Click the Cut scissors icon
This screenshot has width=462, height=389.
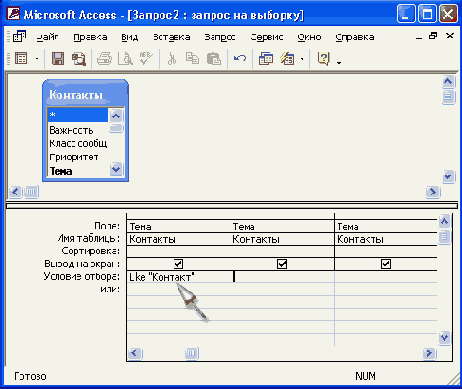click(172, 59)
